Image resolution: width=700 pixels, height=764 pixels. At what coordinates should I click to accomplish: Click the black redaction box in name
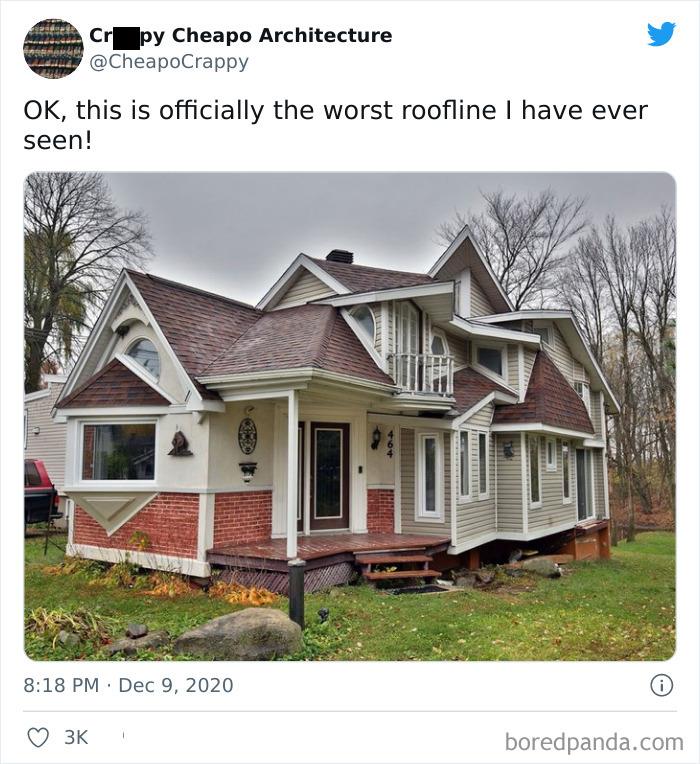(x=126, y=37)
